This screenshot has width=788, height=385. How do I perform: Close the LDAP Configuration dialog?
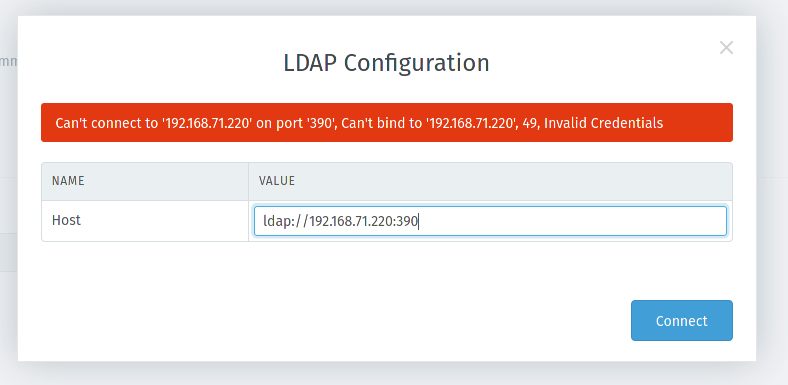click(x=726, y=48)
